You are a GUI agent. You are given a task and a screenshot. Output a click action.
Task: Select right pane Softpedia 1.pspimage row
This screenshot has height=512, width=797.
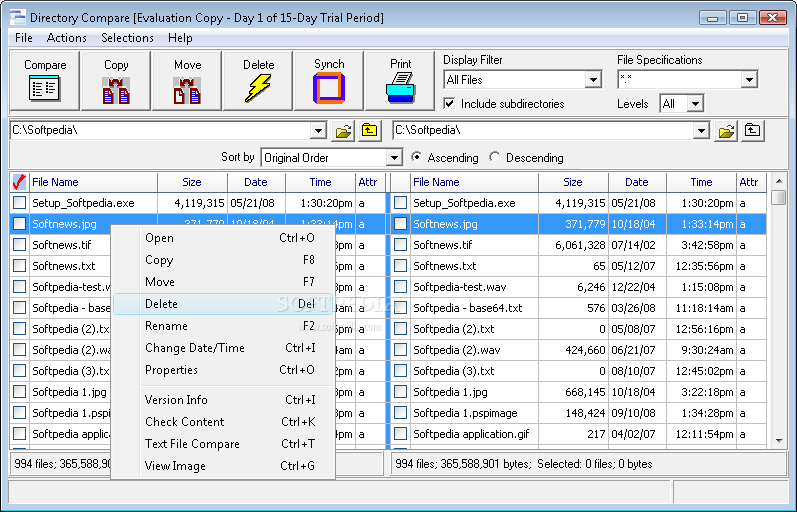click(579, 413)
